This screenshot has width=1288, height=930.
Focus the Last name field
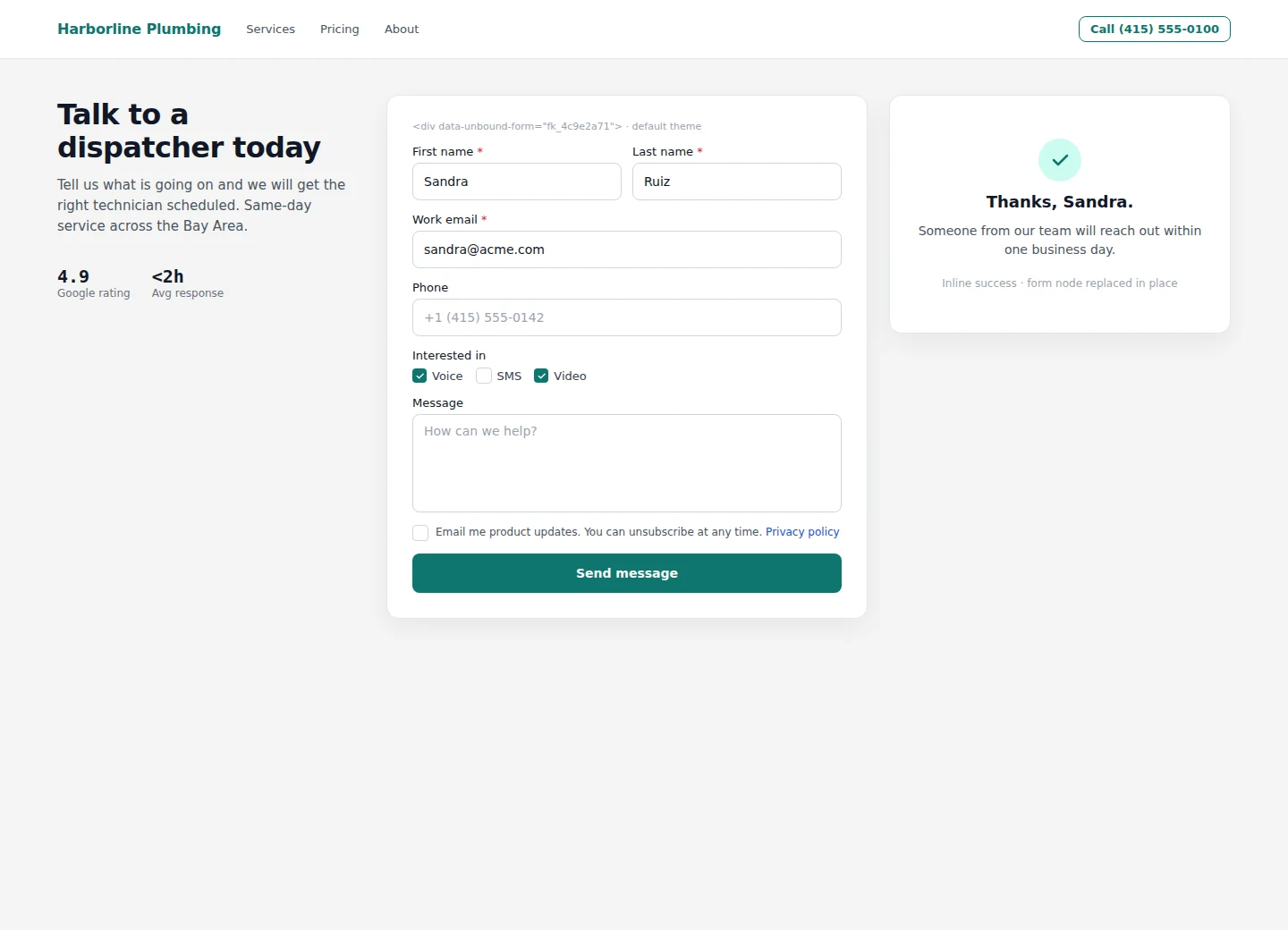(x=737, y=182)
